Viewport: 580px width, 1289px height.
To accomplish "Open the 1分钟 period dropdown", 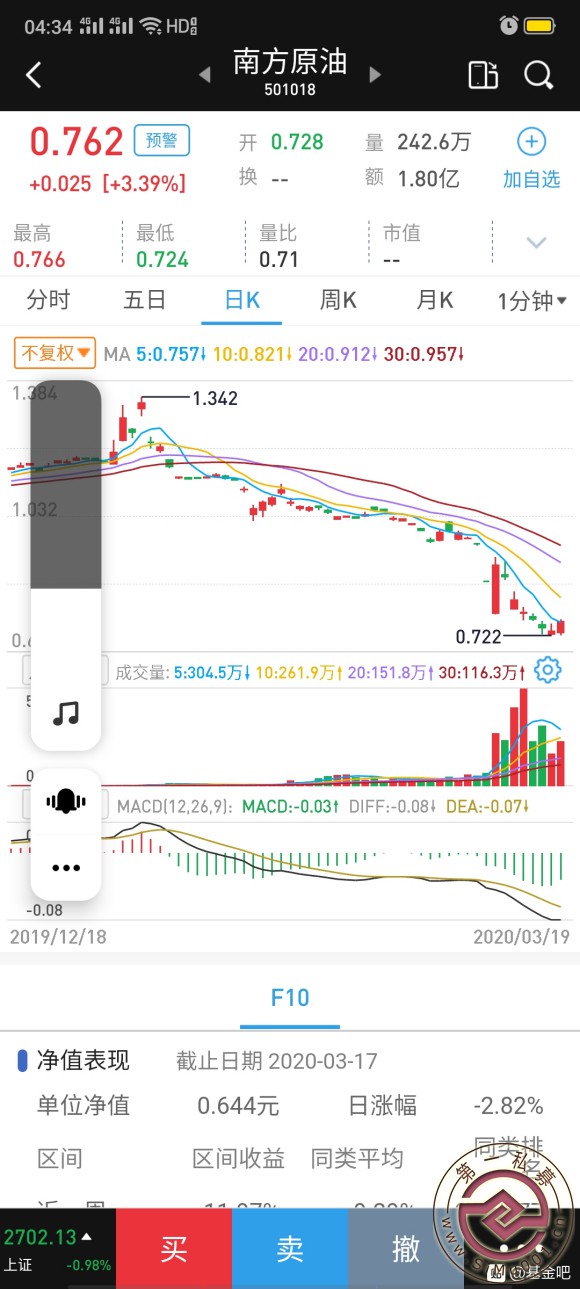I will [532, 301].
